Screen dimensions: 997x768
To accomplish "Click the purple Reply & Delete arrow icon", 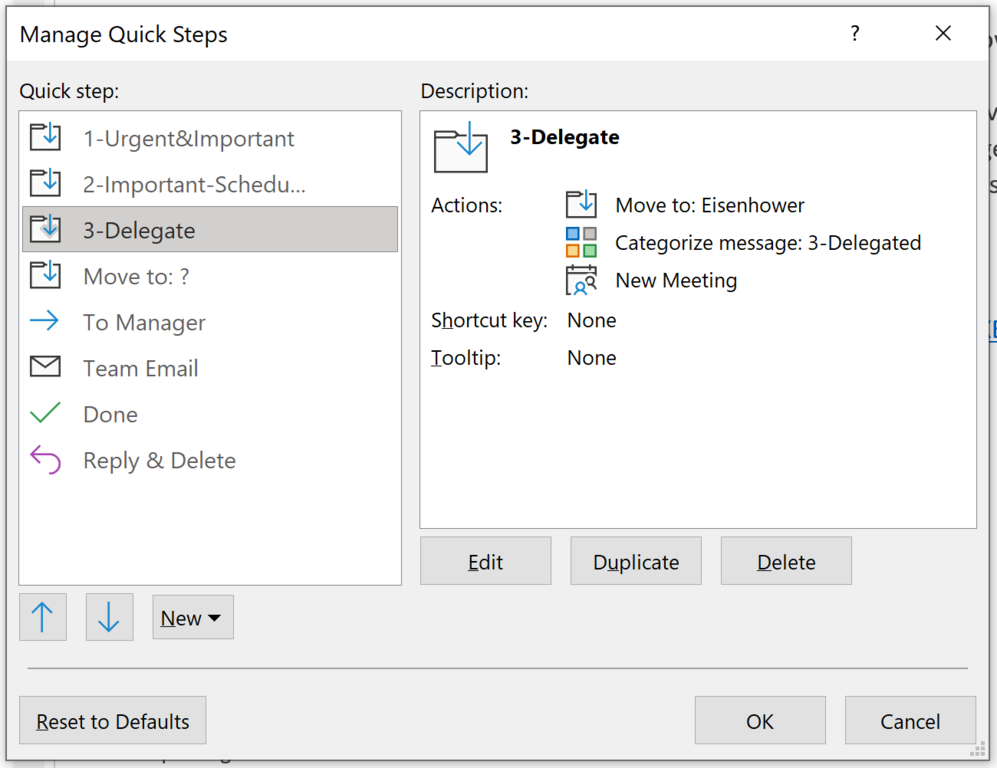I will click(x=45, y=460).
